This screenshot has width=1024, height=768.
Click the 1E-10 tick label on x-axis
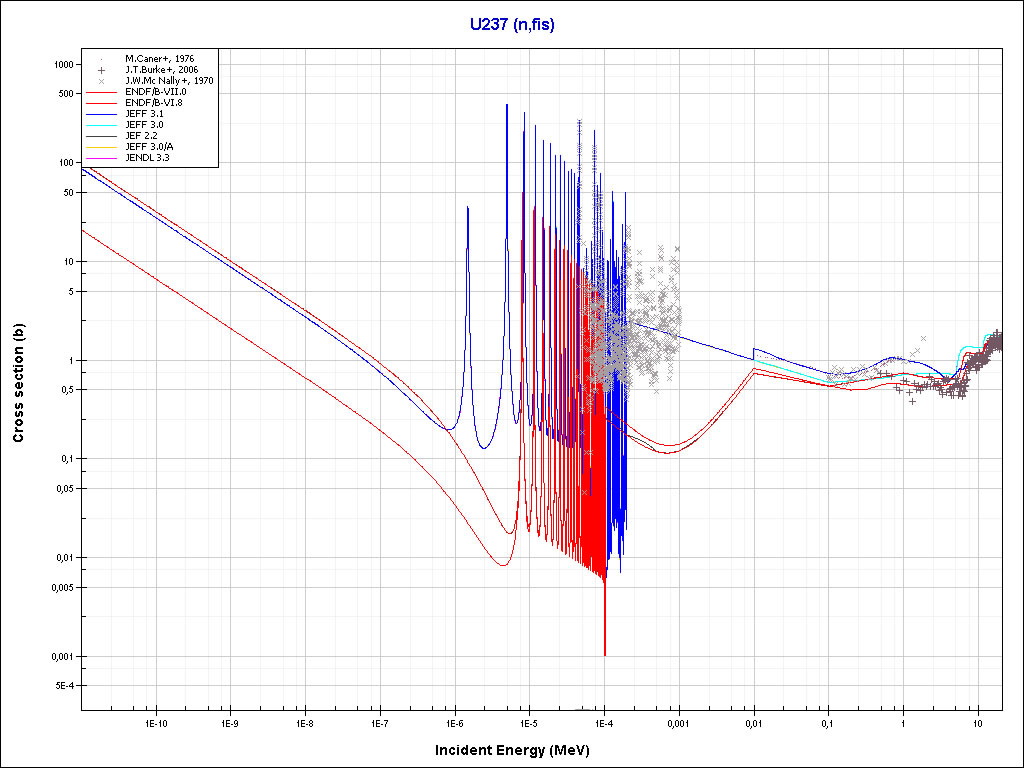pos(155,722)
